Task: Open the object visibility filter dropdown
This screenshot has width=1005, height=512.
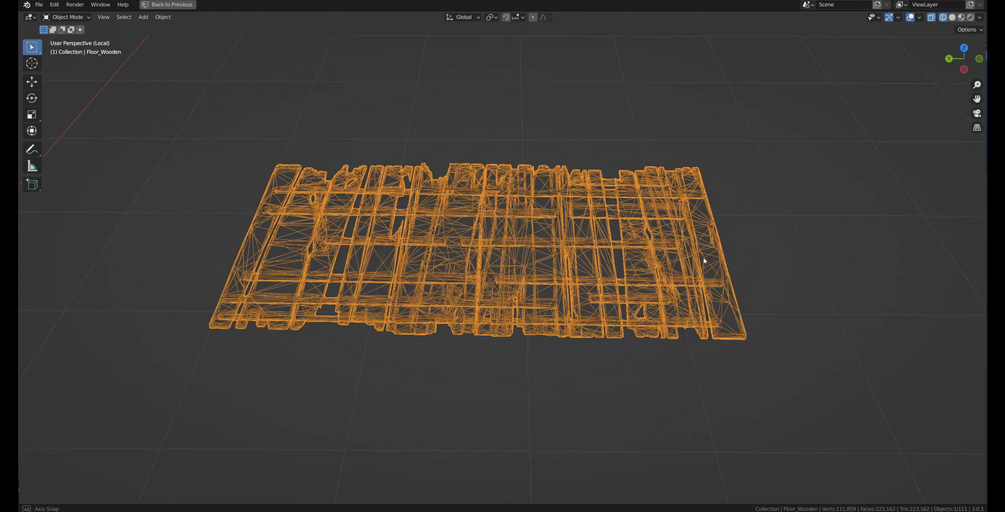Action: 874,17
